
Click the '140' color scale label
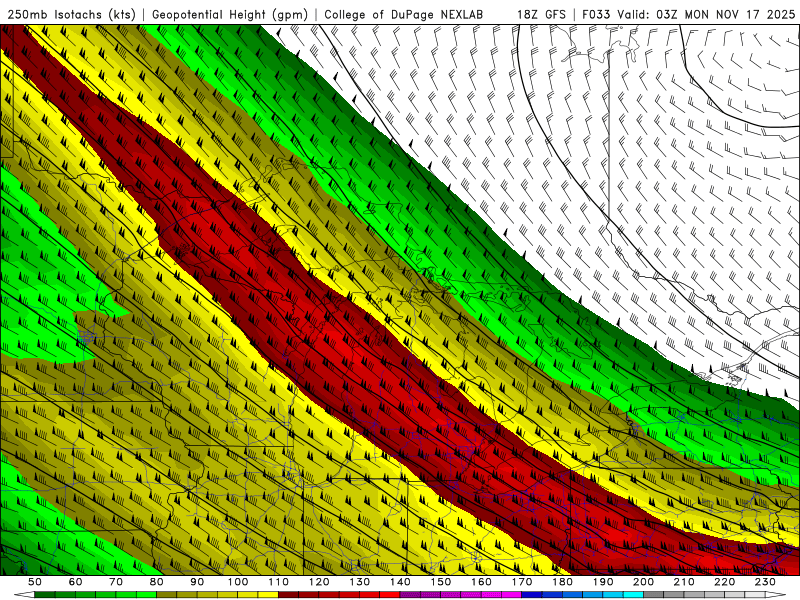coord(400,582)
